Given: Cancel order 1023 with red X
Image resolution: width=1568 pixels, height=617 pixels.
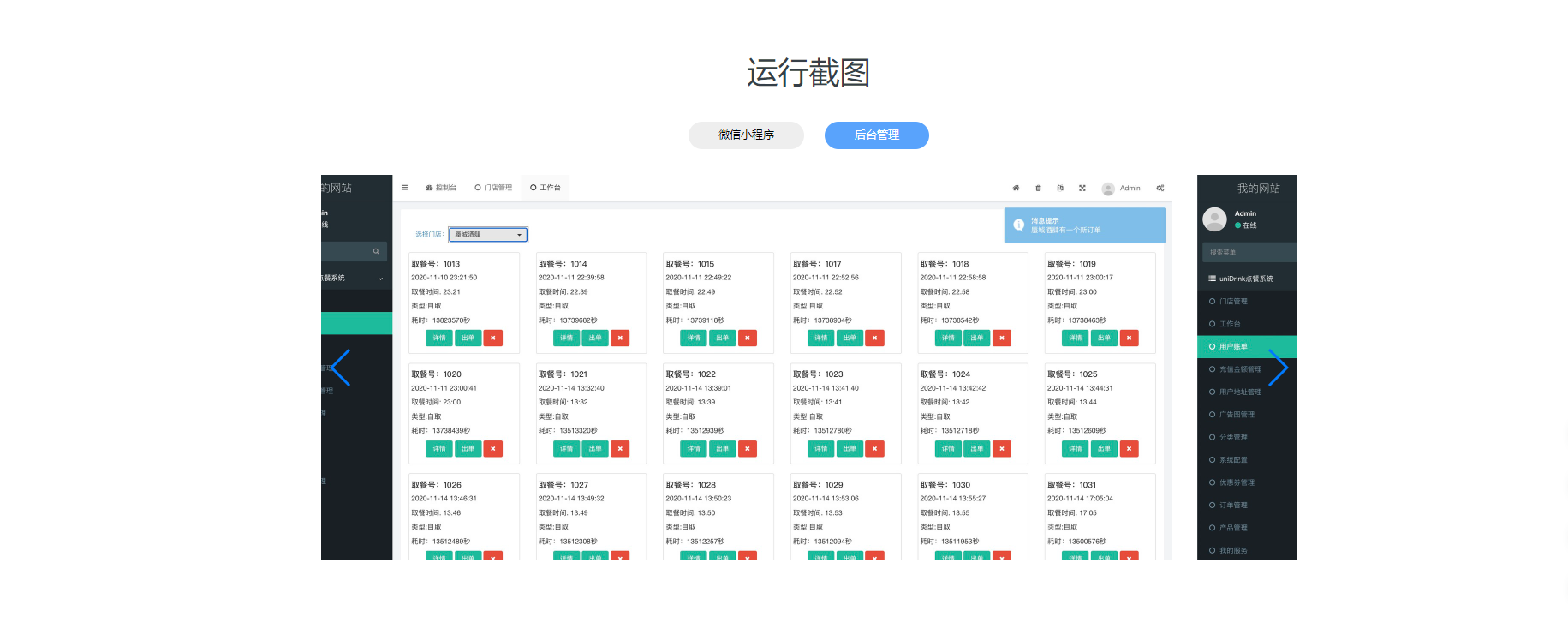Looking at the screenshot, I should pos(874,448).
